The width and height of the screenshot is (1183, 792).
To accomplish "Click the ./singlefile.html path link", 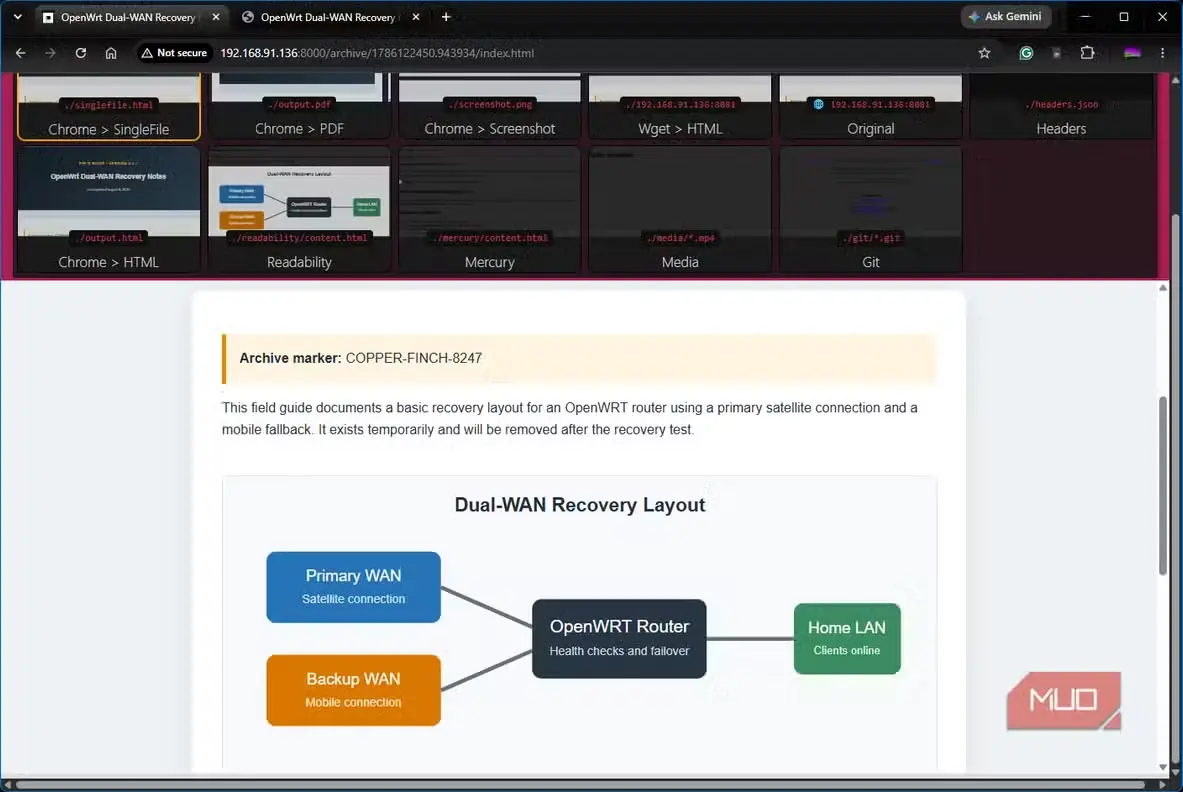I will (109, 105).
